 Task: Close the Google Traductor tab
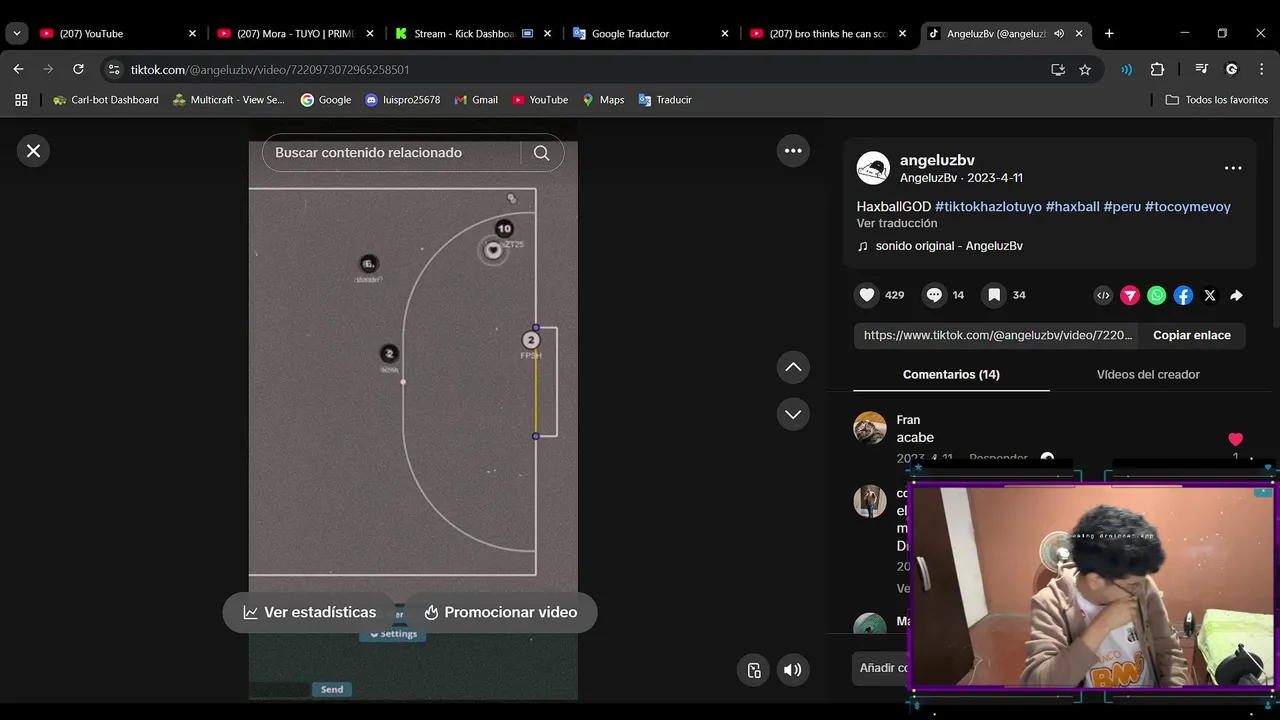[725, 34]
